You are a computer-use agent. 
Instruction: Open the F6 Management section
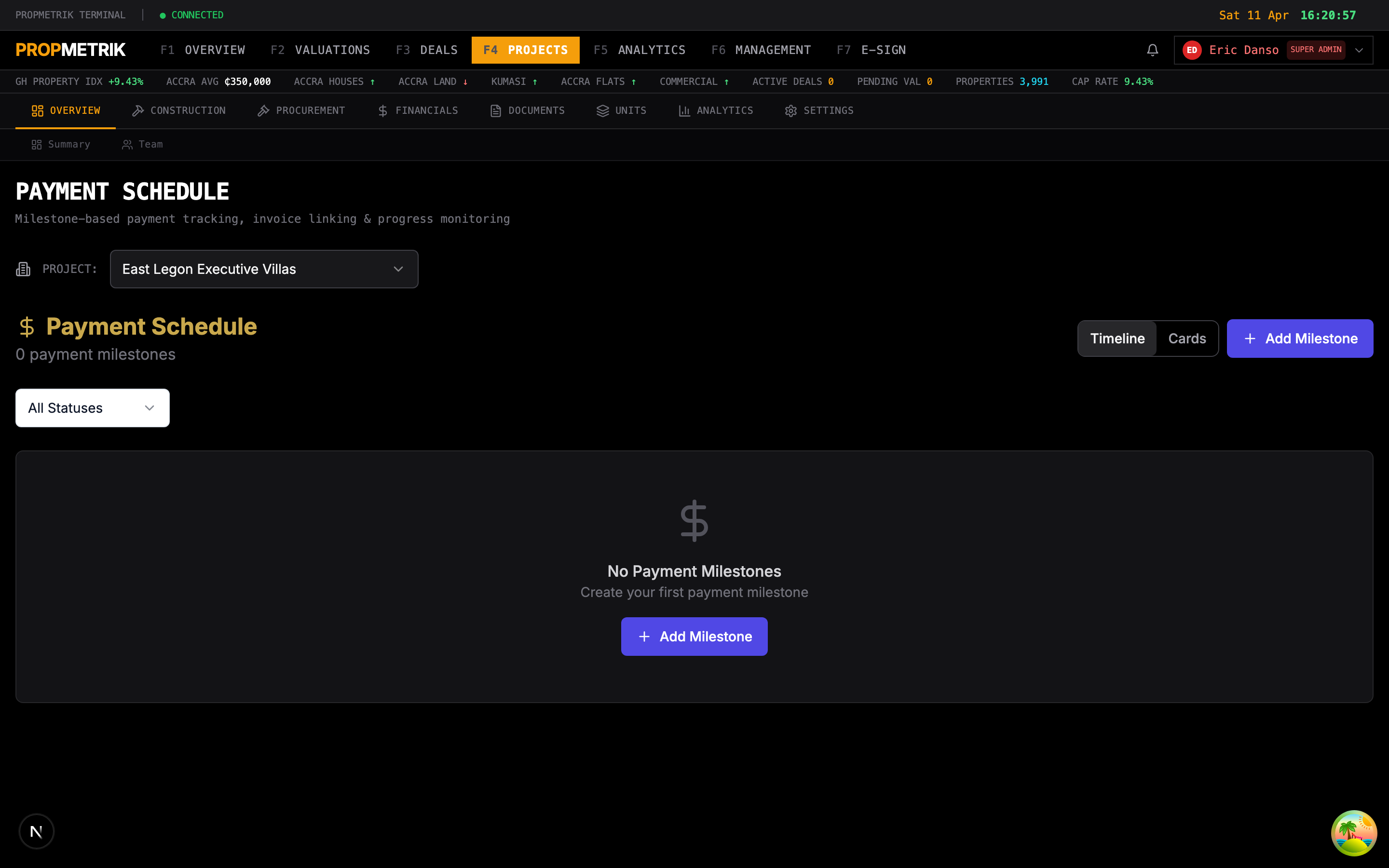click(761, 50)
